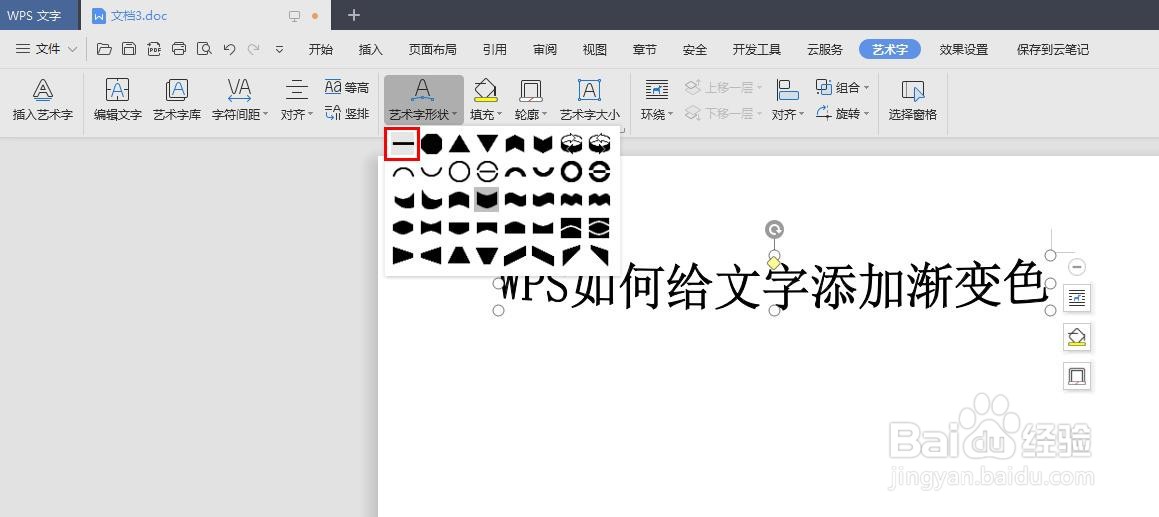
Task: Click the print preview icon
Action: click(204, 49)
